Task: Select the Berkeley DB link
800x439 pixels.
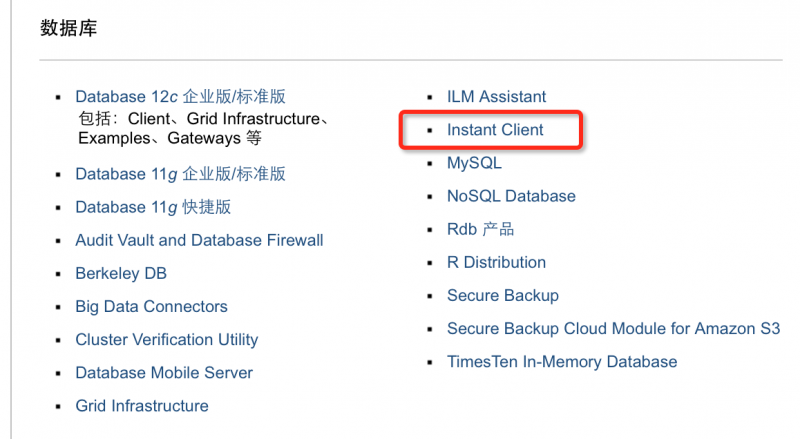Action: click(121, 273)
